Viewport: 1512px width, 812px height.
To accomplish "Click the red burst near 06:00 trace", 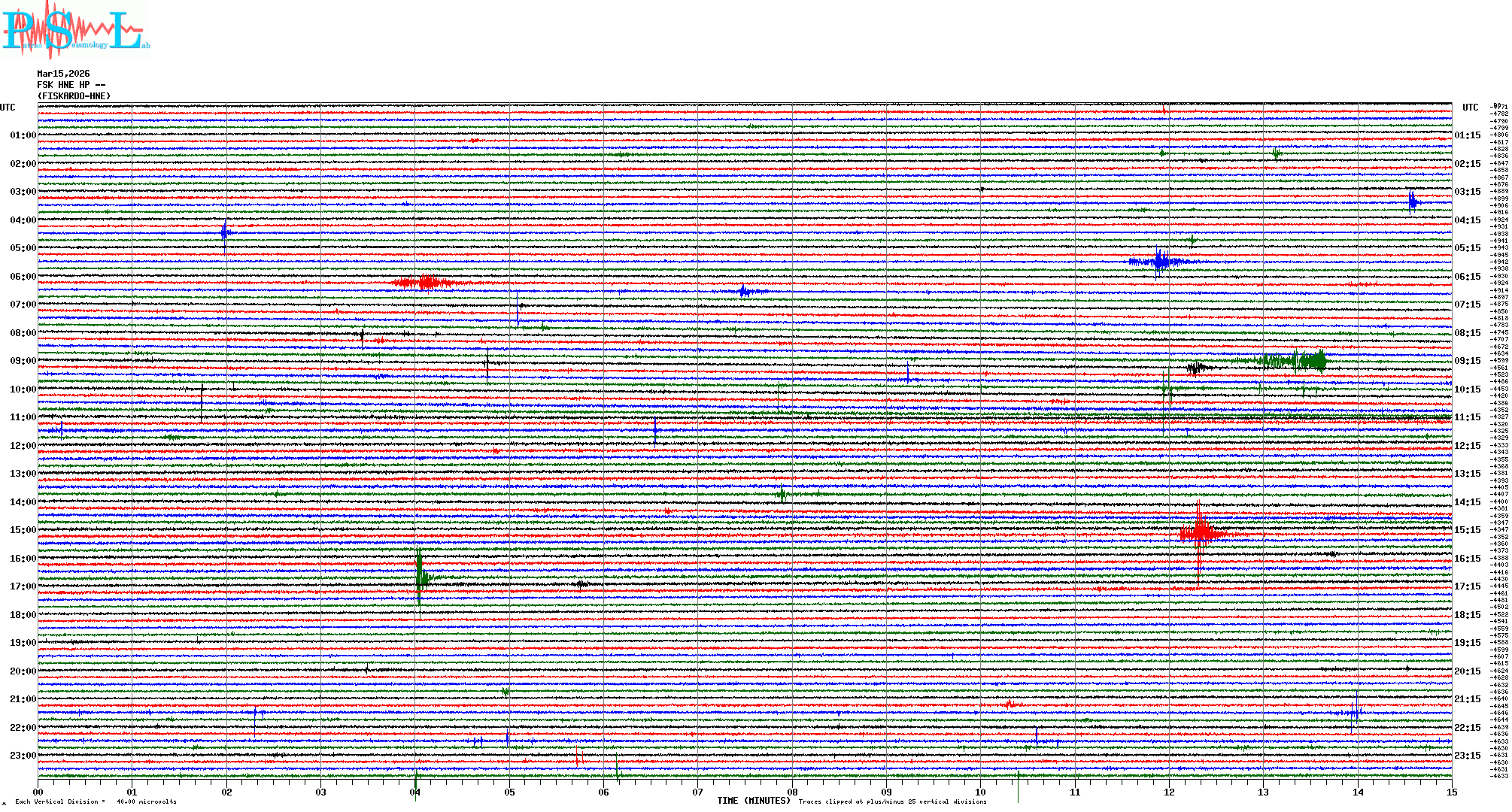I will (x=425, y=283).
